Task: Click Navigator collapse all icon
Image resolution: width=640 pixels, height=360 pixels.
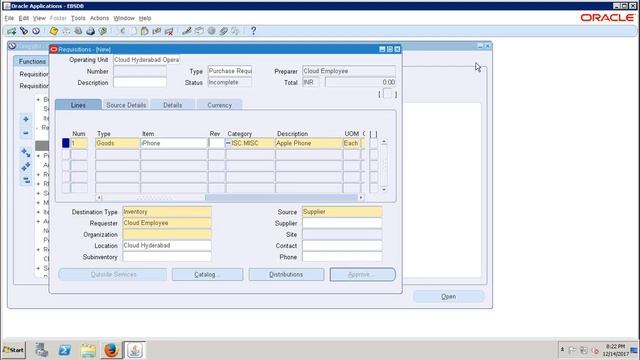Action: click(x=26, y=180)
